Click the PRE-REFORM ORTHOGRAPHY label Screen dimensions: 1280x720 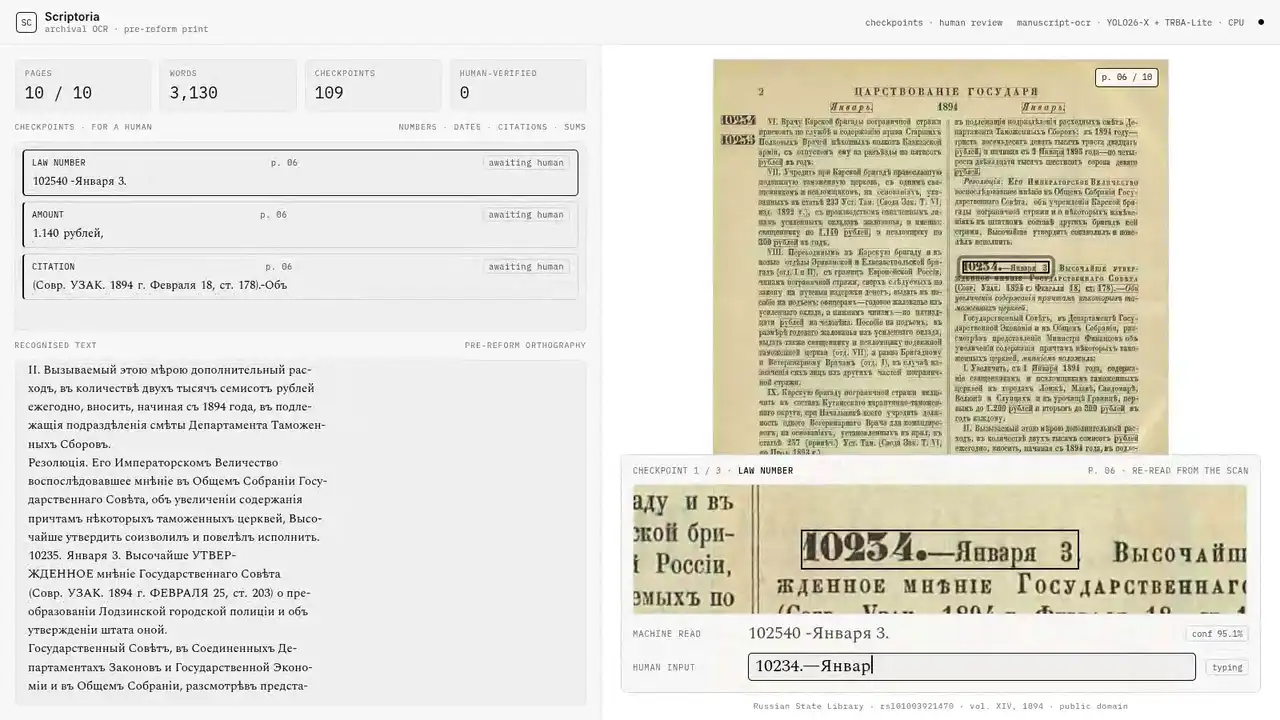pos(525,345)
